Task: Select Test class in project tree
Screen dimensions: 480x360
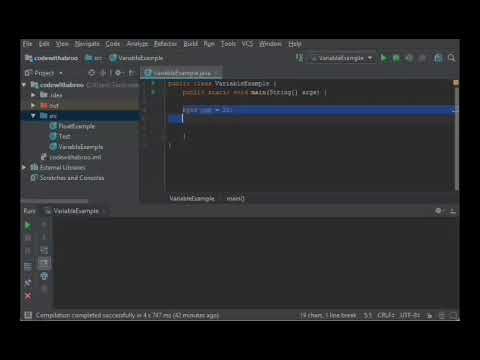Action: [x=60, y=137]
